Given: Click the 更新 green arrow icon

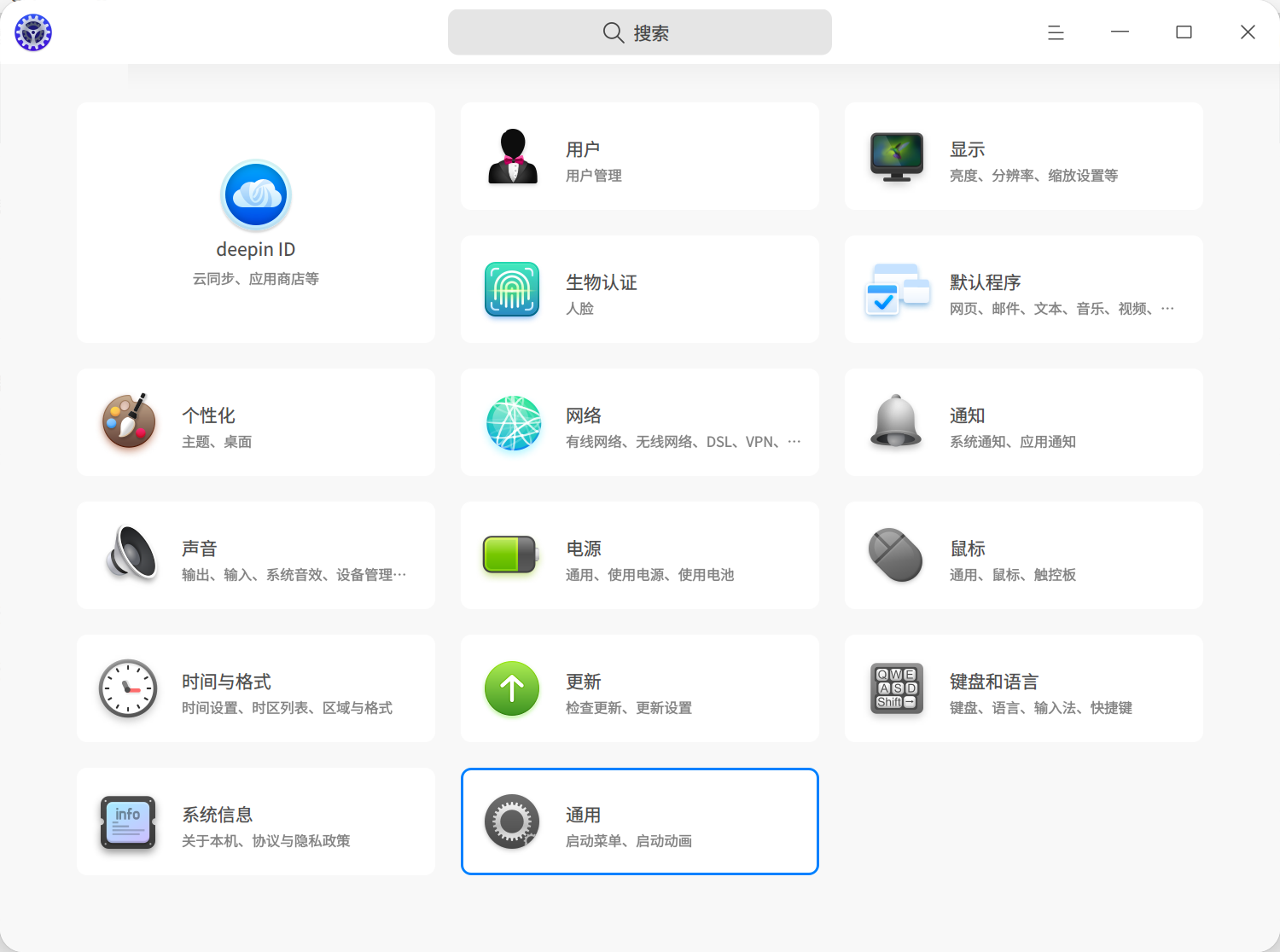Looking at the screenshot, I should pyautogui.click(x=512, y=688).
